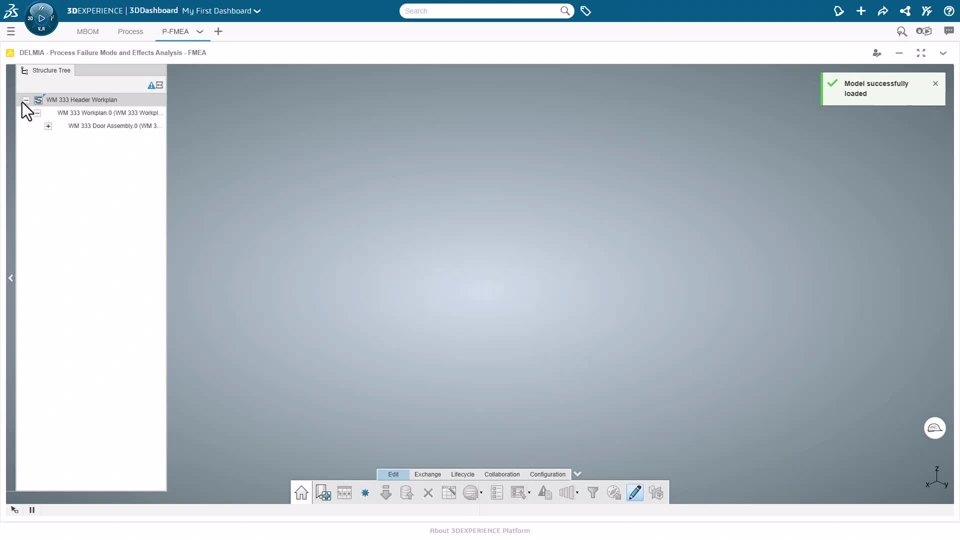The width and height of the screenshot is (960, 540).
Task: Click the last gear-shaped toolbar icon
Action: pyautogui.click(x=656, y=493)
